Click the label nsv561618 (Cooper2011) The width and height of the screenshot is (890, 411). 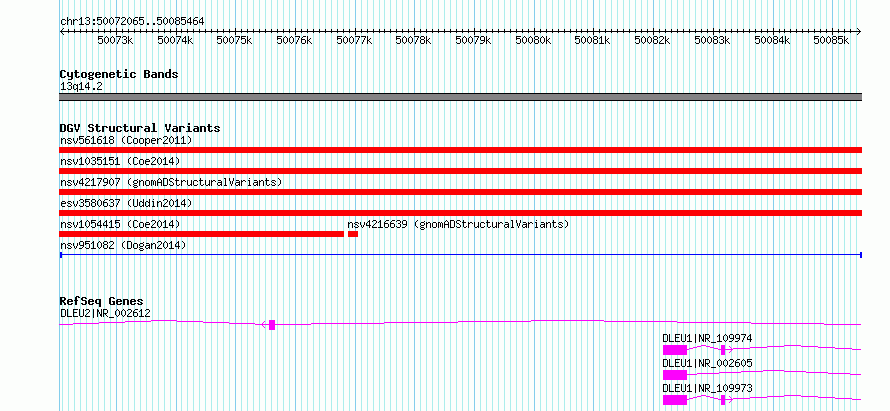[x=126, y=140]
